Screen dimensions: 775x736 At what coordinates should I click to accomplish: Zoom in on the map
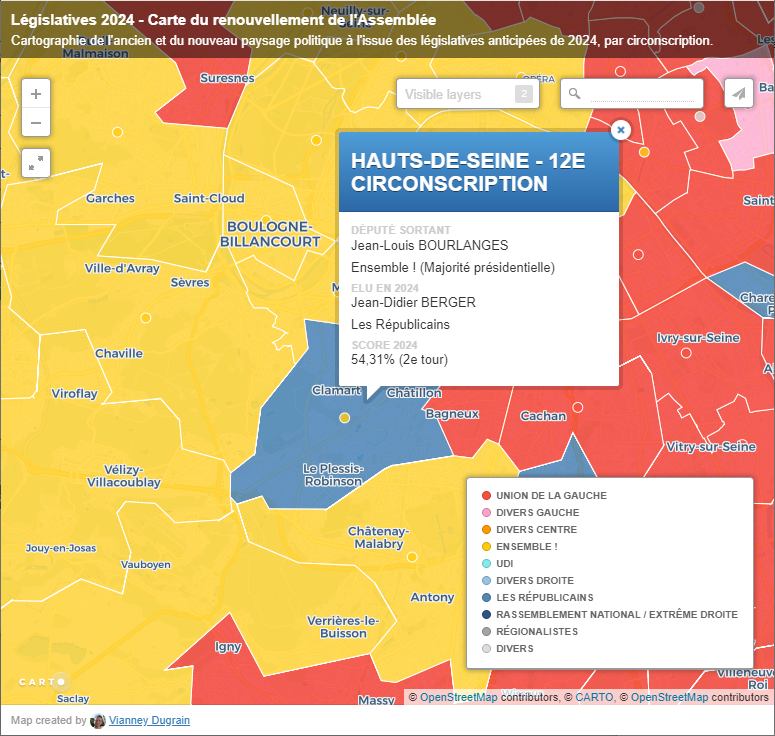(36, 94)
